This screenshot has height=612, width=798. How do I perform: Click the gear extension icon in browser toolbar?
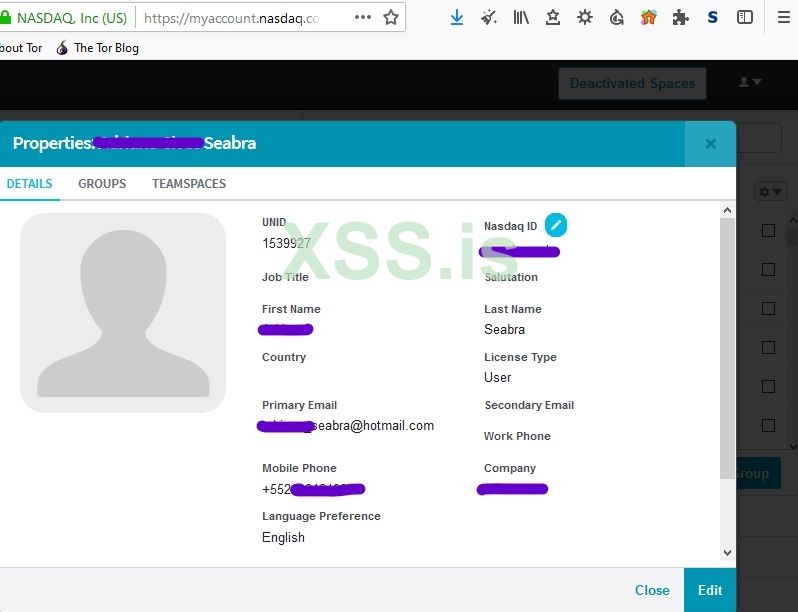[x=585, y=18]
